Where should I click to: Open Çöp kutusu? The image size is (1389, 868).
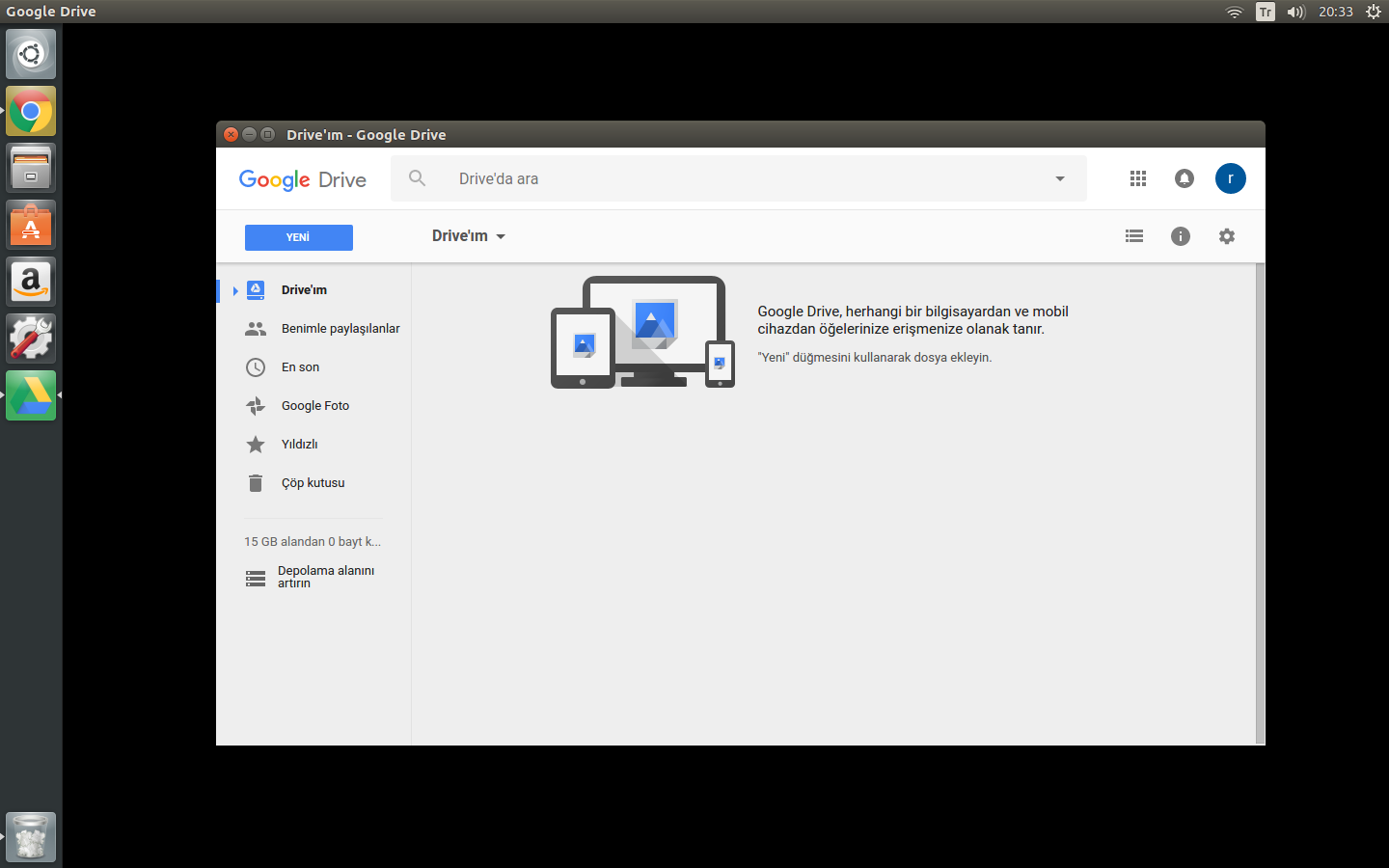(x=314, y=483)
